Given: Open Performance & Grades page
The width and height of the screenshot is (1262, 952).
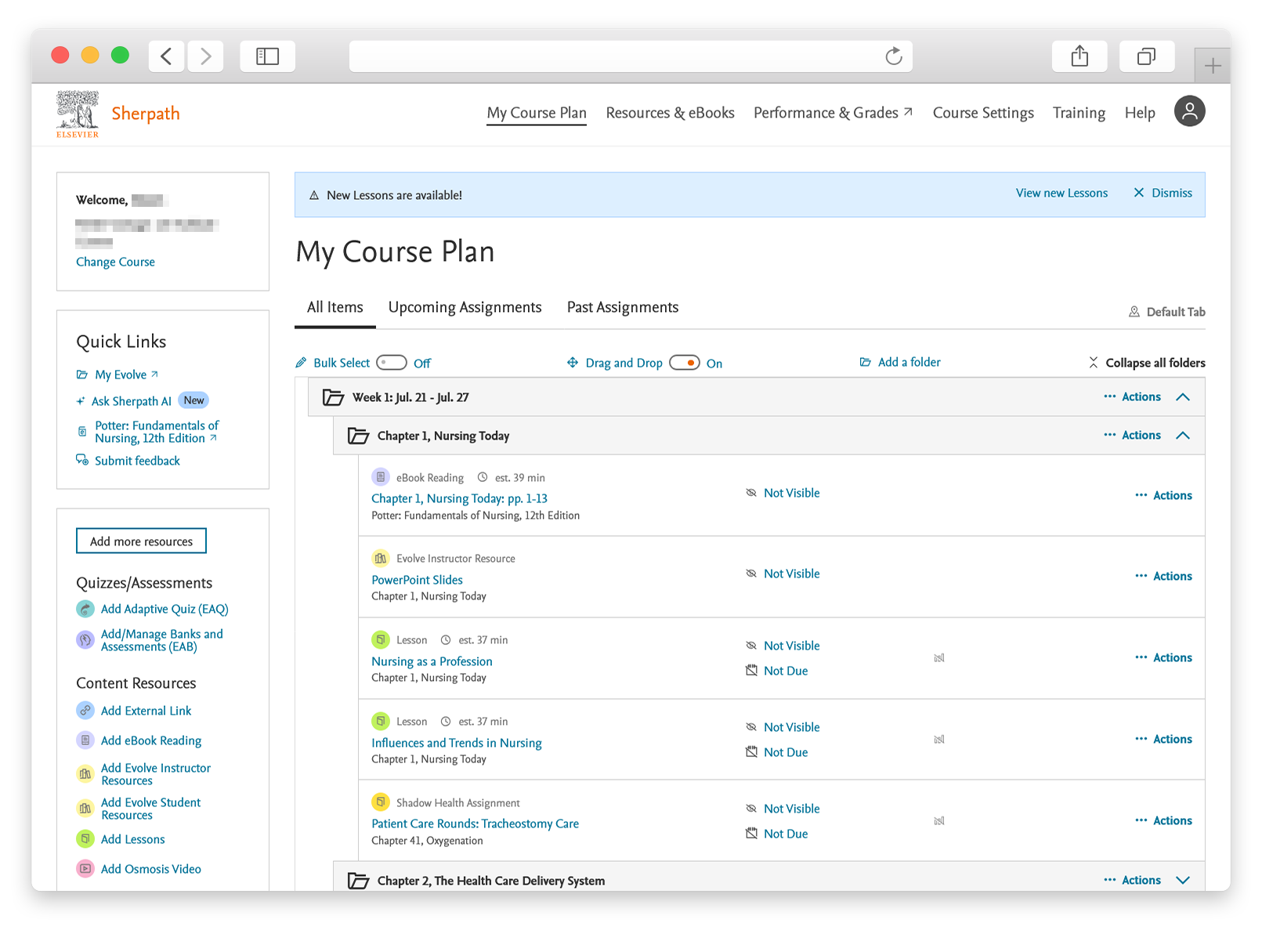Looking at the screenshot, I should pos(833,113).
